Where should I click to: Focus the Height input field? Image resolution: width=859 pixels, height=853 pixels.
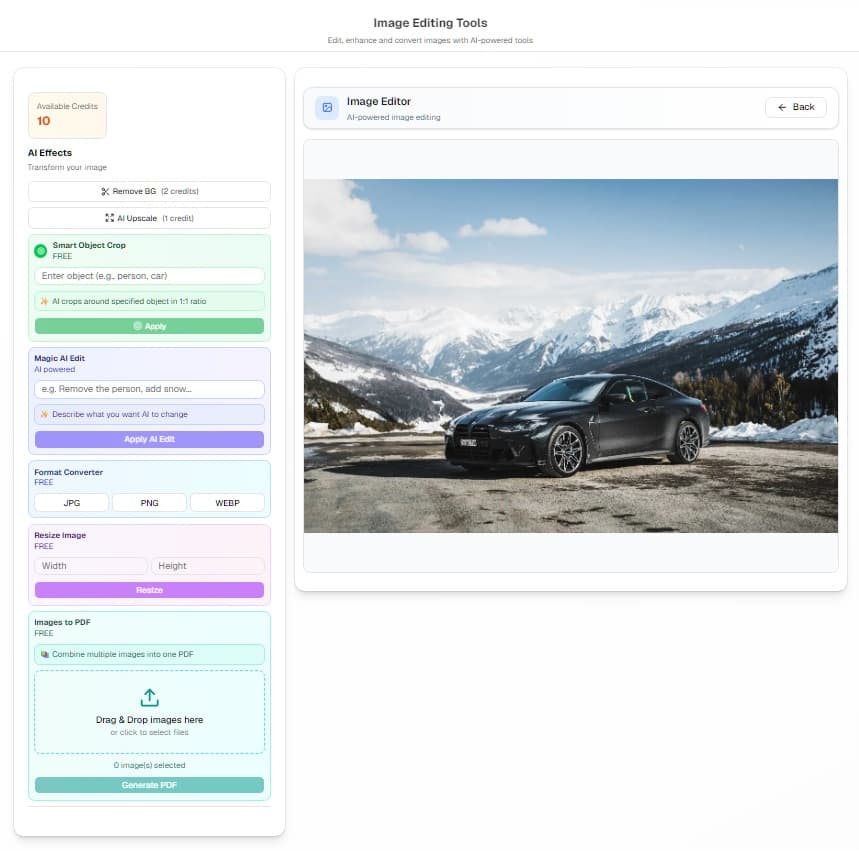click(x=208, y=566)
